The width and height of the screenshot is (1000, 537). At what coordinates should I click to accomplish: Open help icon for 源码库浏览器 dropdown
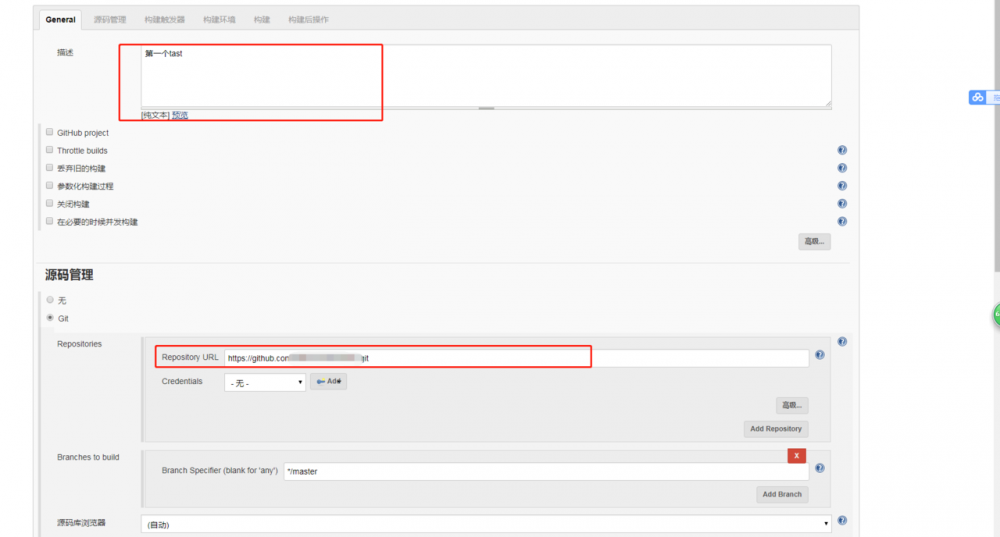coord(842,521)
